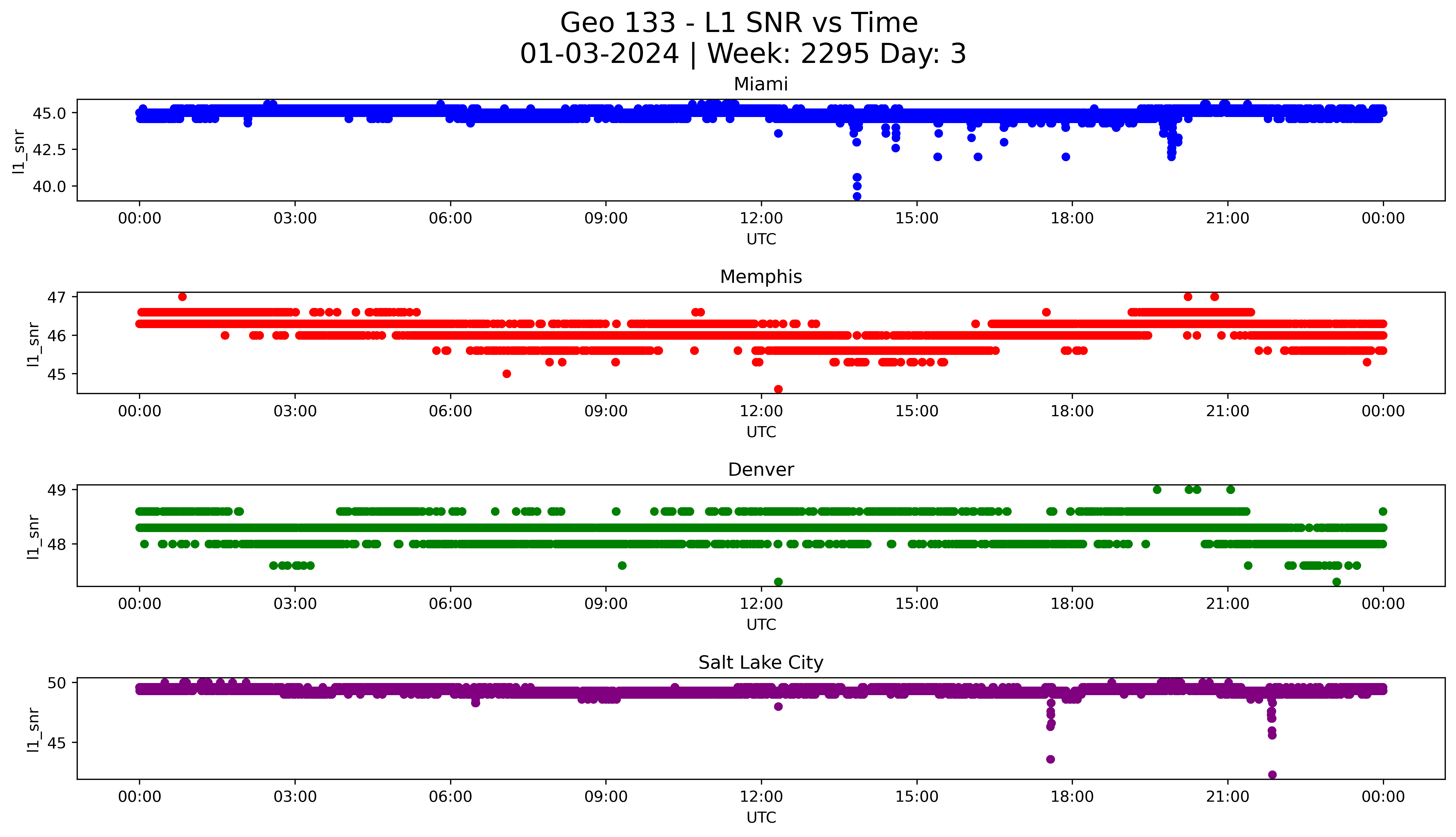Select the Denver subplot title
This screenshot has width=1456, height=837.
[760, 470]
